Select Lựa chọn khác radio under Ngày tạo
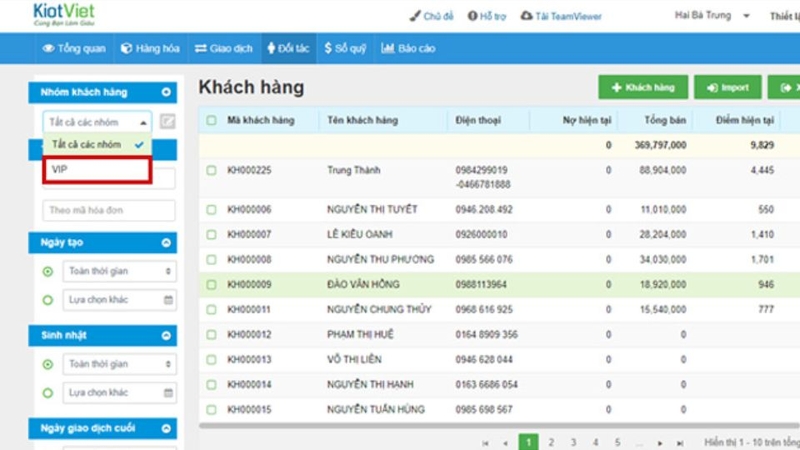This screenshot has width=800, height=450. pyautogui.click(x=48, y=300)
